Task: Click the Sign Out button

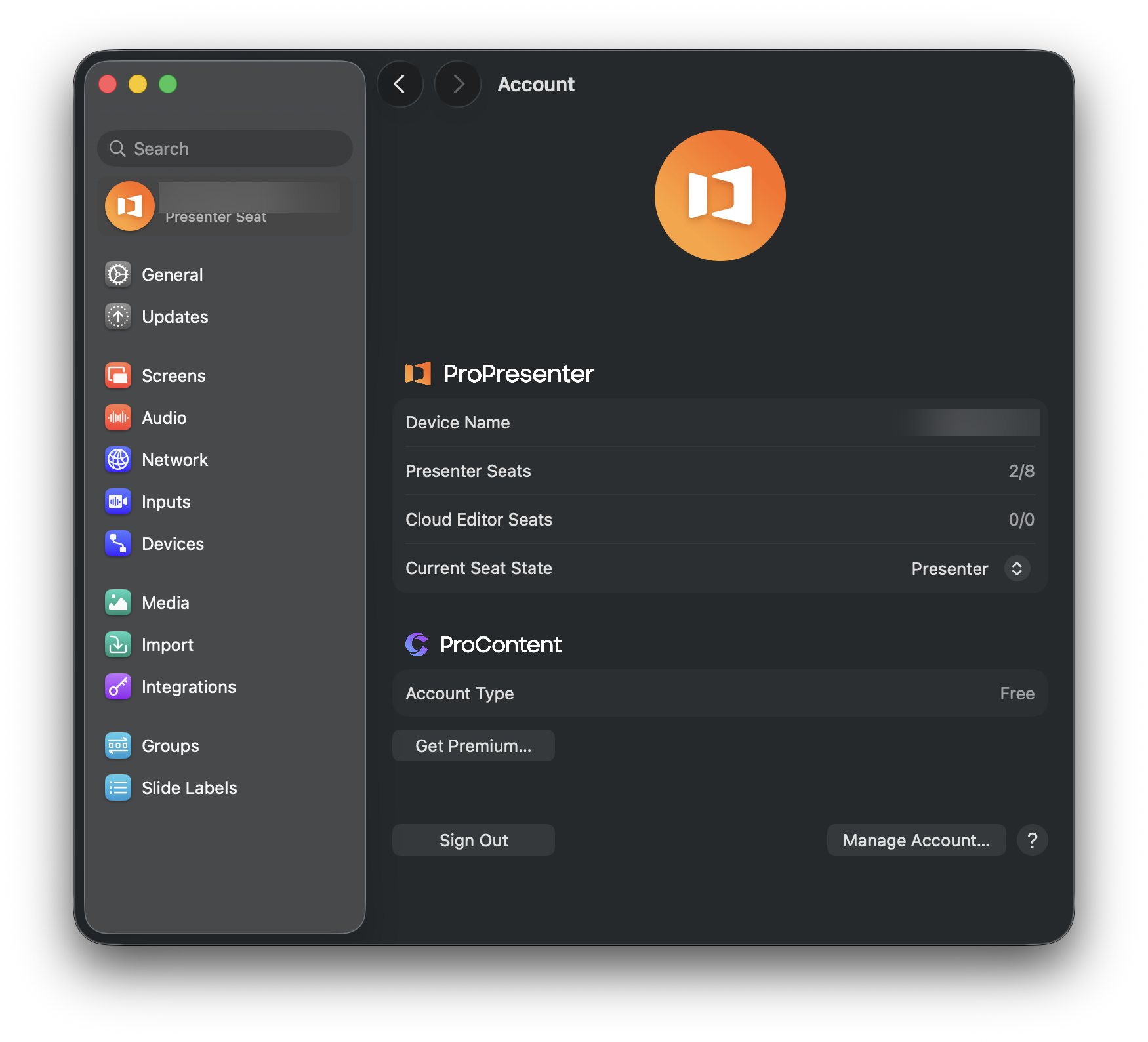Action: click(474, 840)
